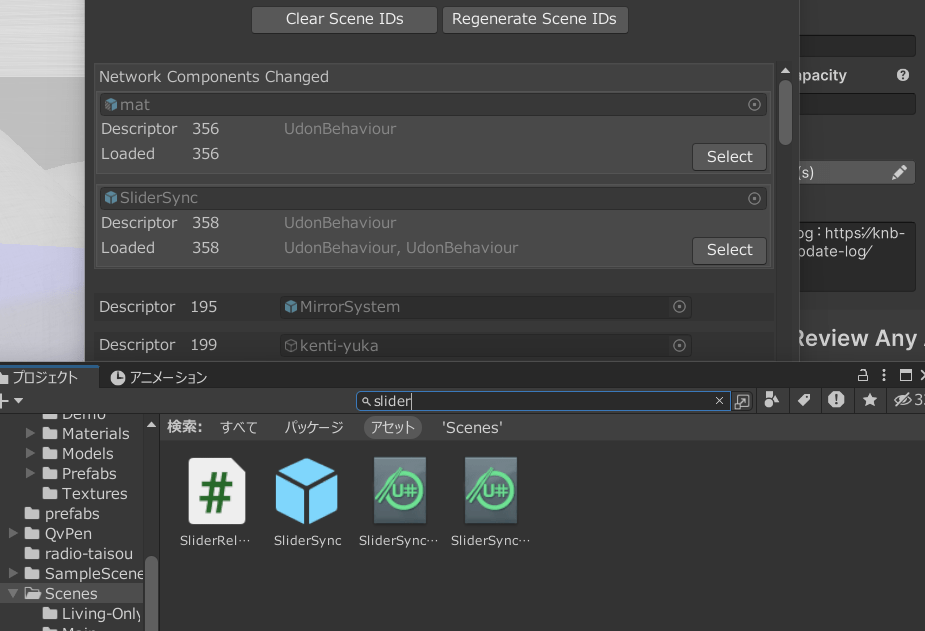925x631 pixels.
Task: Open the Project panel three-dot options menu
Action: click(x=885, y=376)
